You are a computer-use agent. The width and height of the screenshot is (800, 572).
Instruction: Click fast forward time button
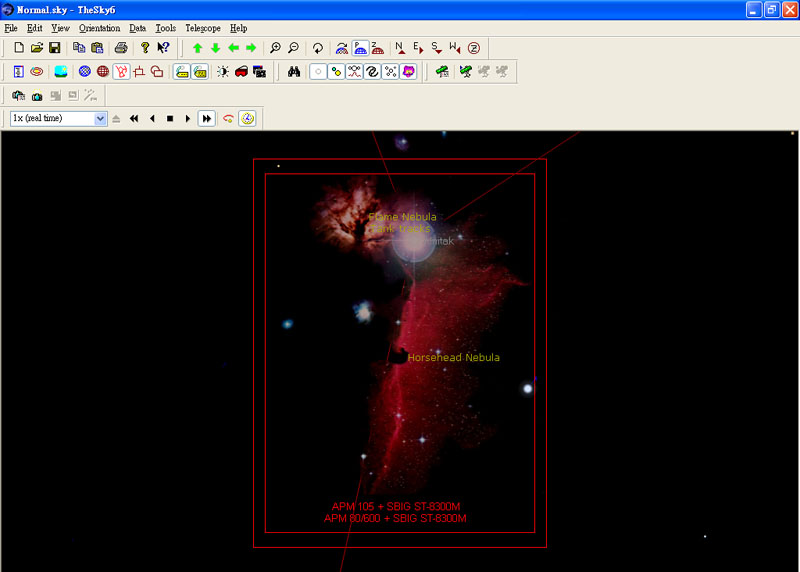(206, 118)
